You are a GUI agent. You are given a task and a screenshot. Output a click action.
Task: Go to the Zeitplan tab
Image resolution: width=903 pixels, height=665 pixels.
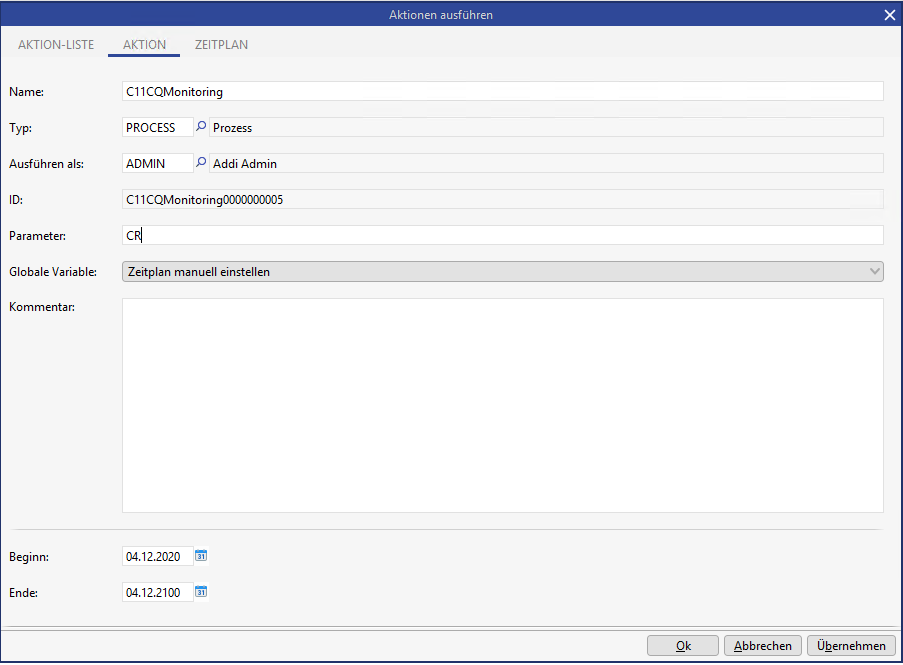pyautogui.click(x=222, y=45)
